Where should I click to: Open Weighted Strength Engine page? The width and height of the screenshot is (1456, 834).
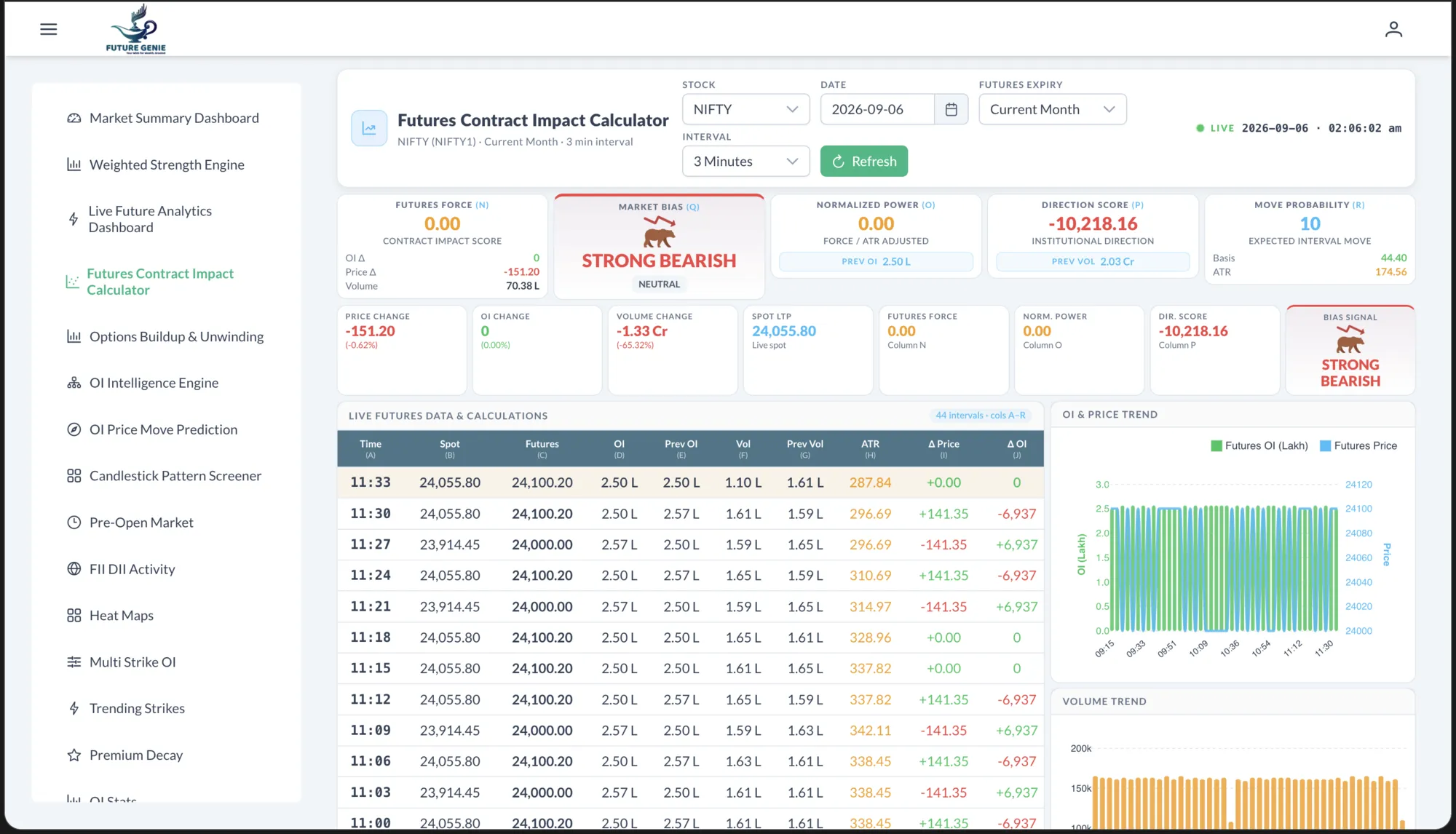(x=167, y=164)
